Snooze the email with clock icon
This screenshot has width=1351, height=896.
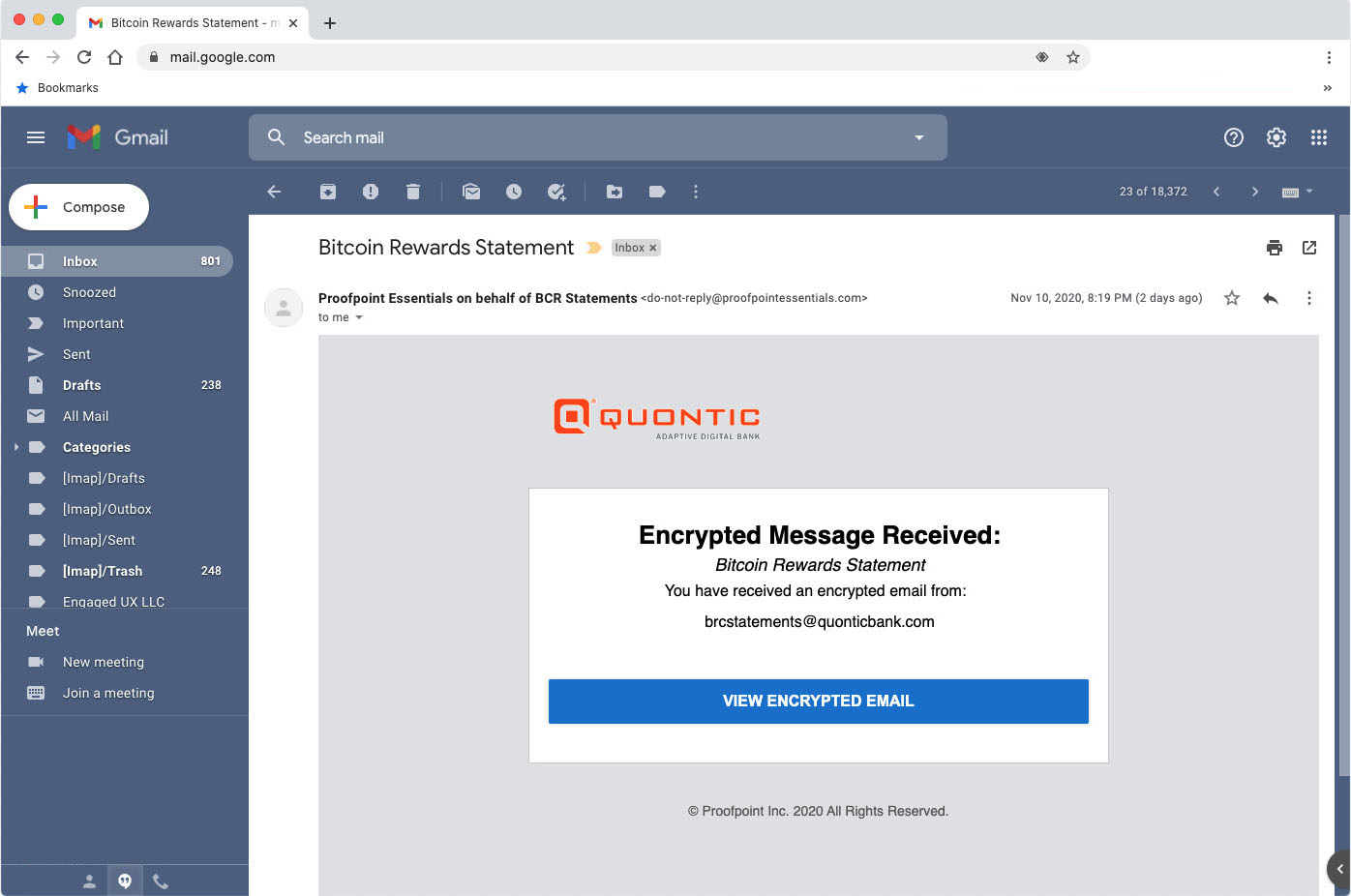pos(514,192)
